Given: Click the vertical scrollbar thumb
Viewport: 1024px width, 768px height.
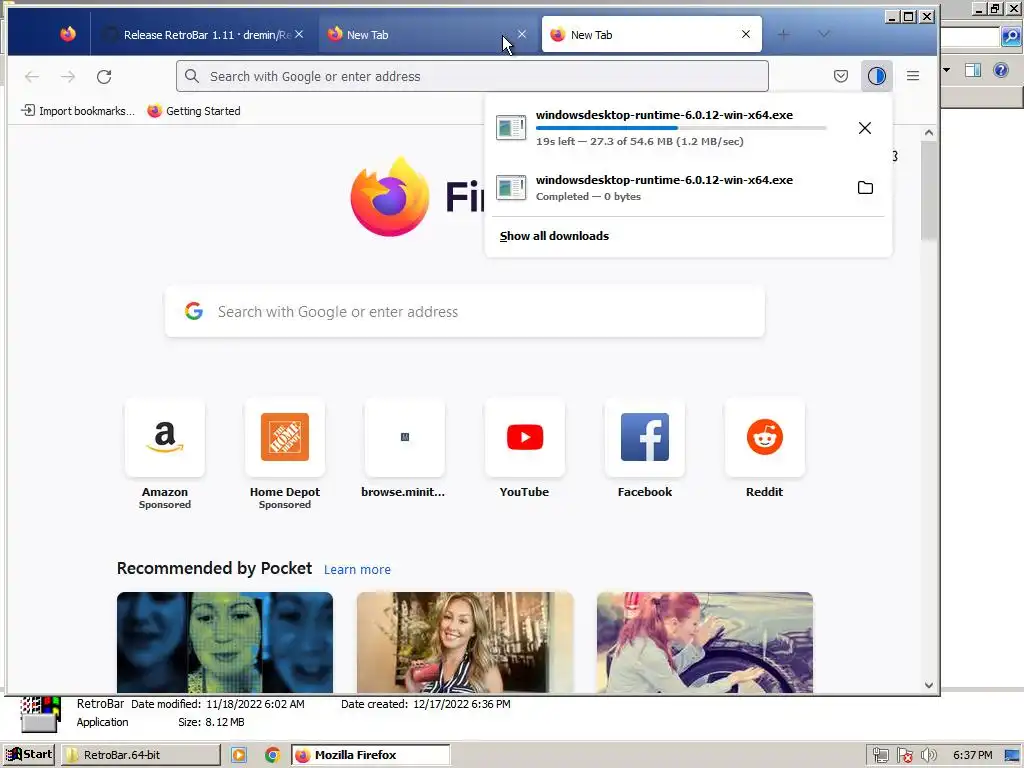Looking at the screenshot, I should (x=929, y=191).
